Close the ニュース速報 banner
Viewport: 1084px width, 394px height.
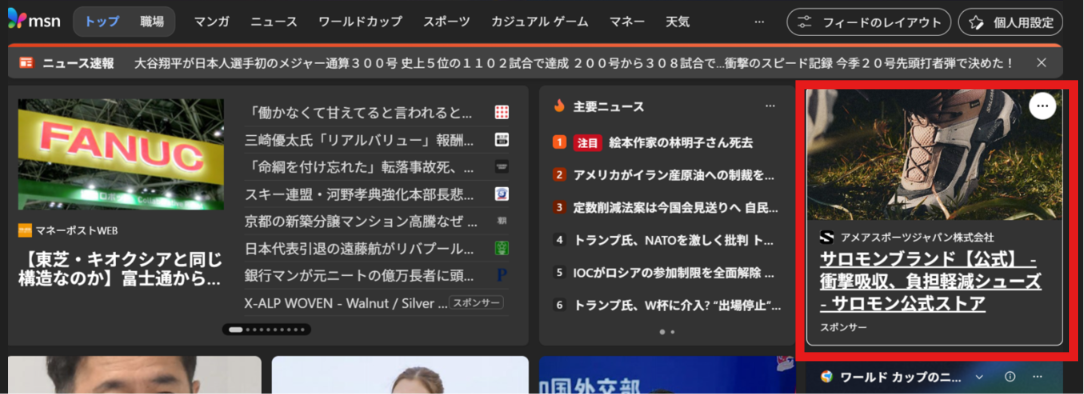click(1041, 63)
